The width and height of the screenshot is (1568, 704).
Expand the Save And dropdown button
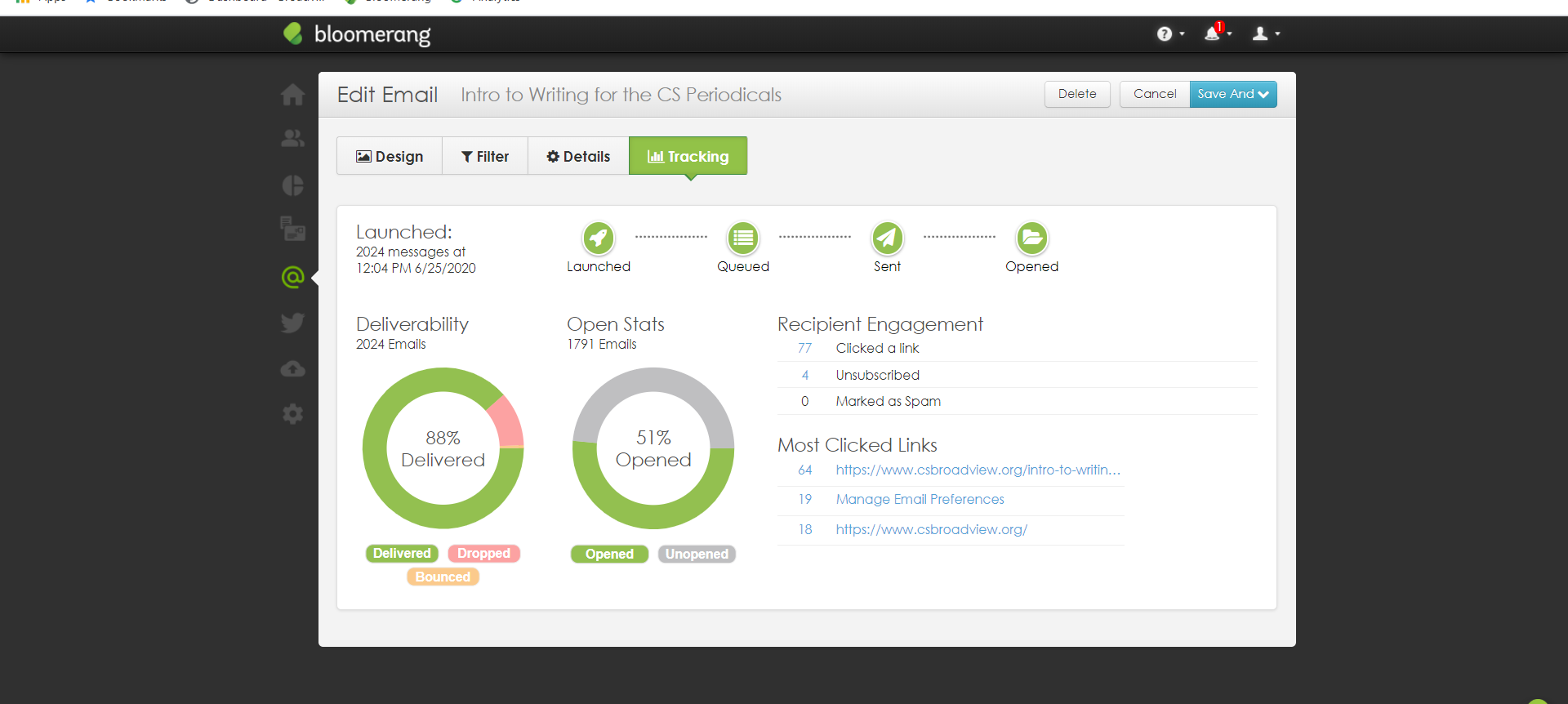[x=1233, y=94]
